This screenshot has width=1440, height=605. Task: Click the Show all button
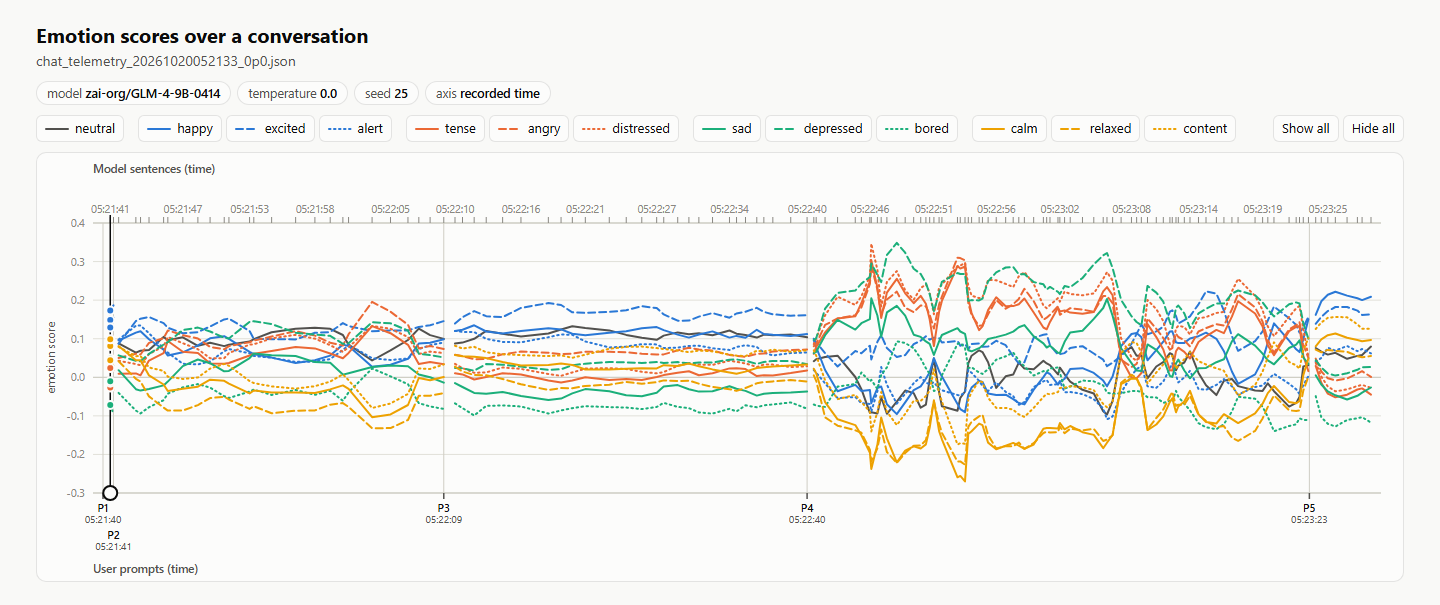1306,128
